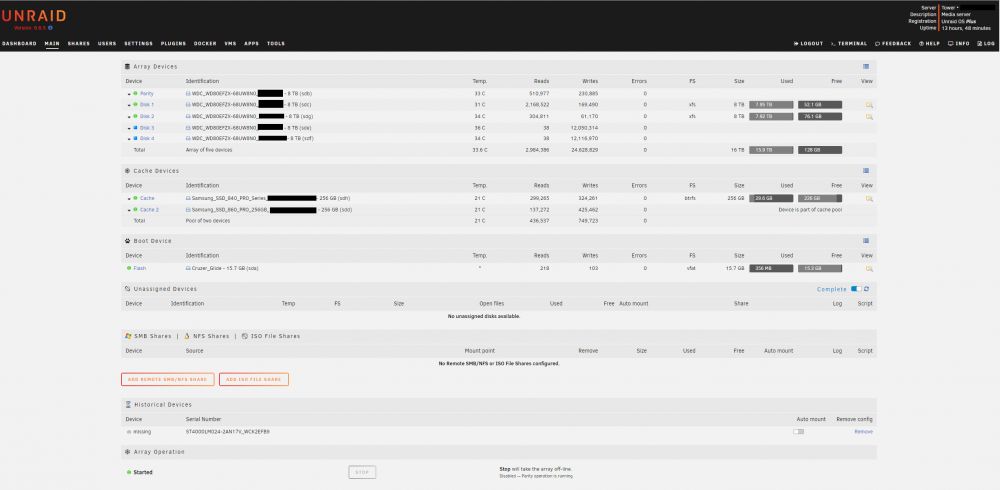Toggle Auto mount for missing ST4000LM024 device
Image resolution: width=1000 pixels, height=490 pixels.
[798, 432]
